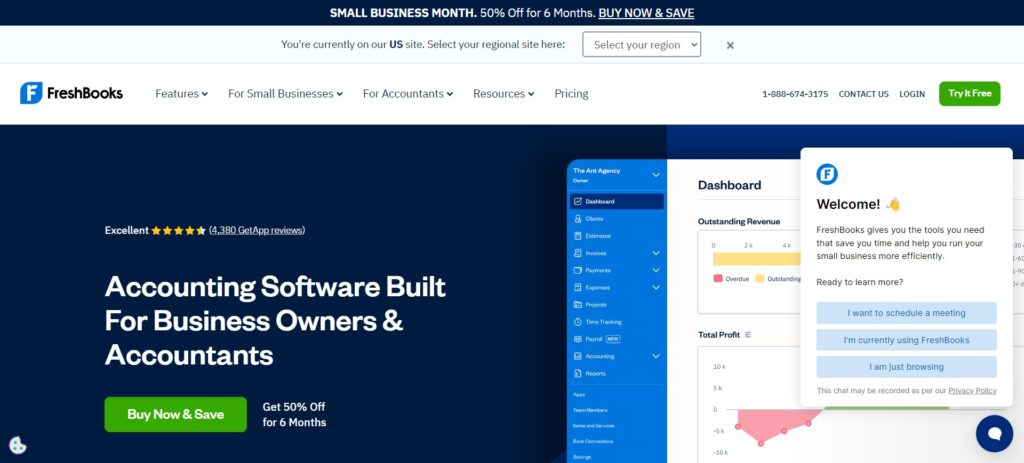Image resolution: width=1024 pixels, height=463 pixels.
Task: Expand the Features menu
Action: [182, 93]
